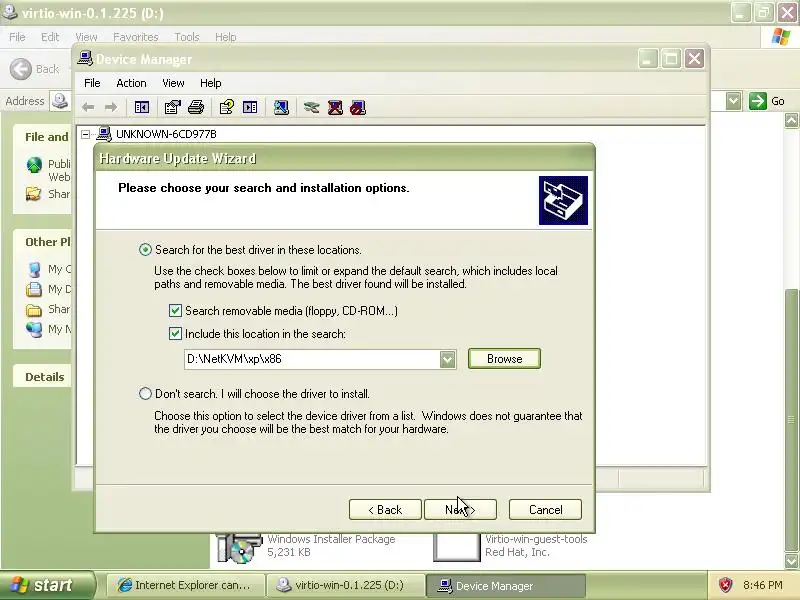The width and height of the screenshot is (800, 600).
Task: Switch to virtio-win-0.1.225 (D:) taskbar button
Action: click(345, 585)
